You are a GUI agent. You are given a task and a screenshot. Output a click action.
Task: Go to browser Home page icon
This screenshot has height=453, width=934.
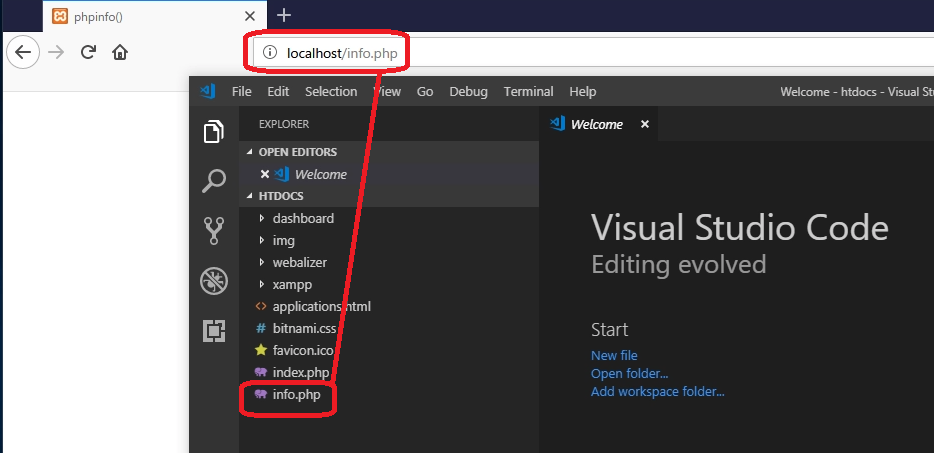point(120,52)
